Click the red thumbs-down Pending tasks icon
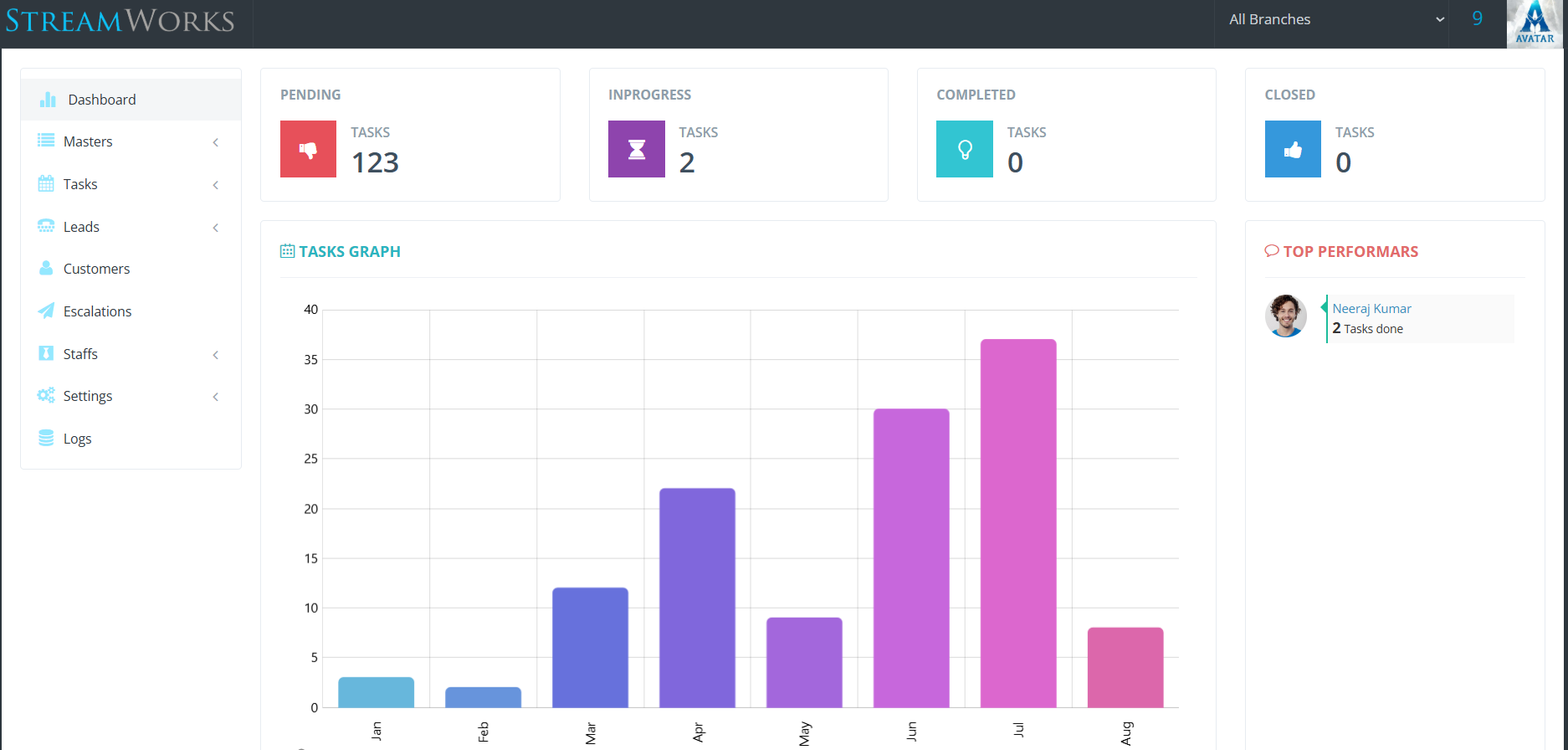 pos(308,149)
